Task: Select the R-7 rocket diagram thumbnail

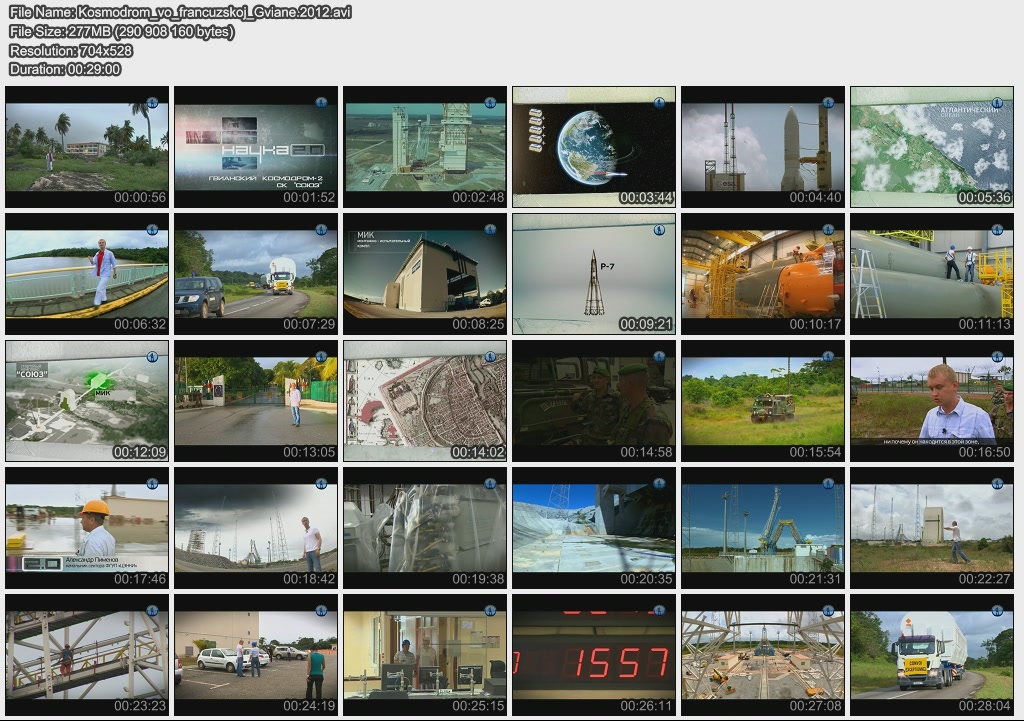Action: click(593, 273)
